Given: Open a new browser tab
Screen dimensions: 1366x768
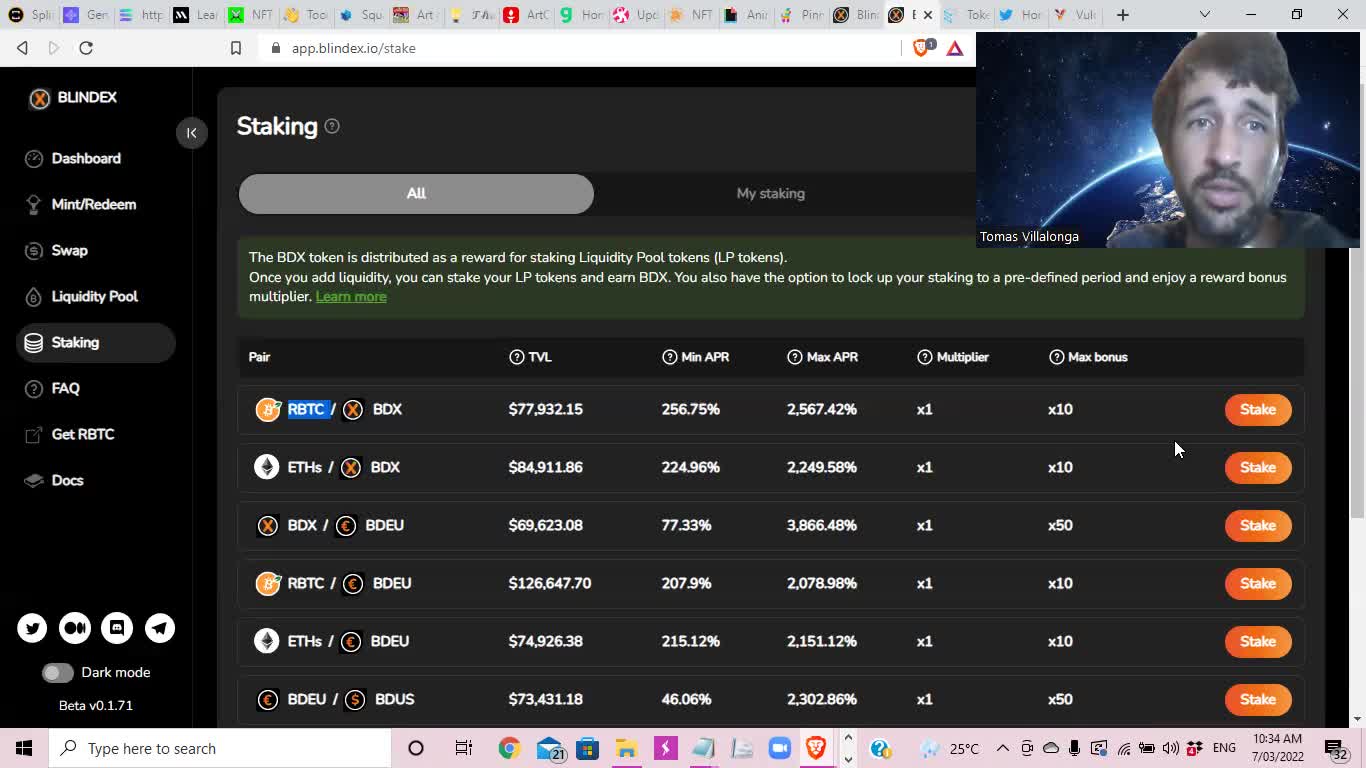Looking at the screenshot, I should (x=1123, y=15).
